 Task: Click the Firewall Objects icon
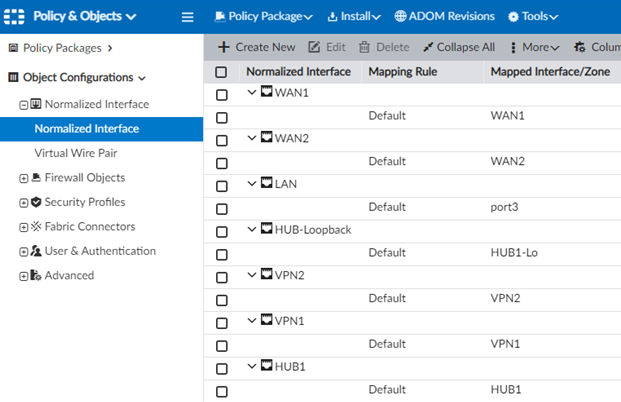36,178
